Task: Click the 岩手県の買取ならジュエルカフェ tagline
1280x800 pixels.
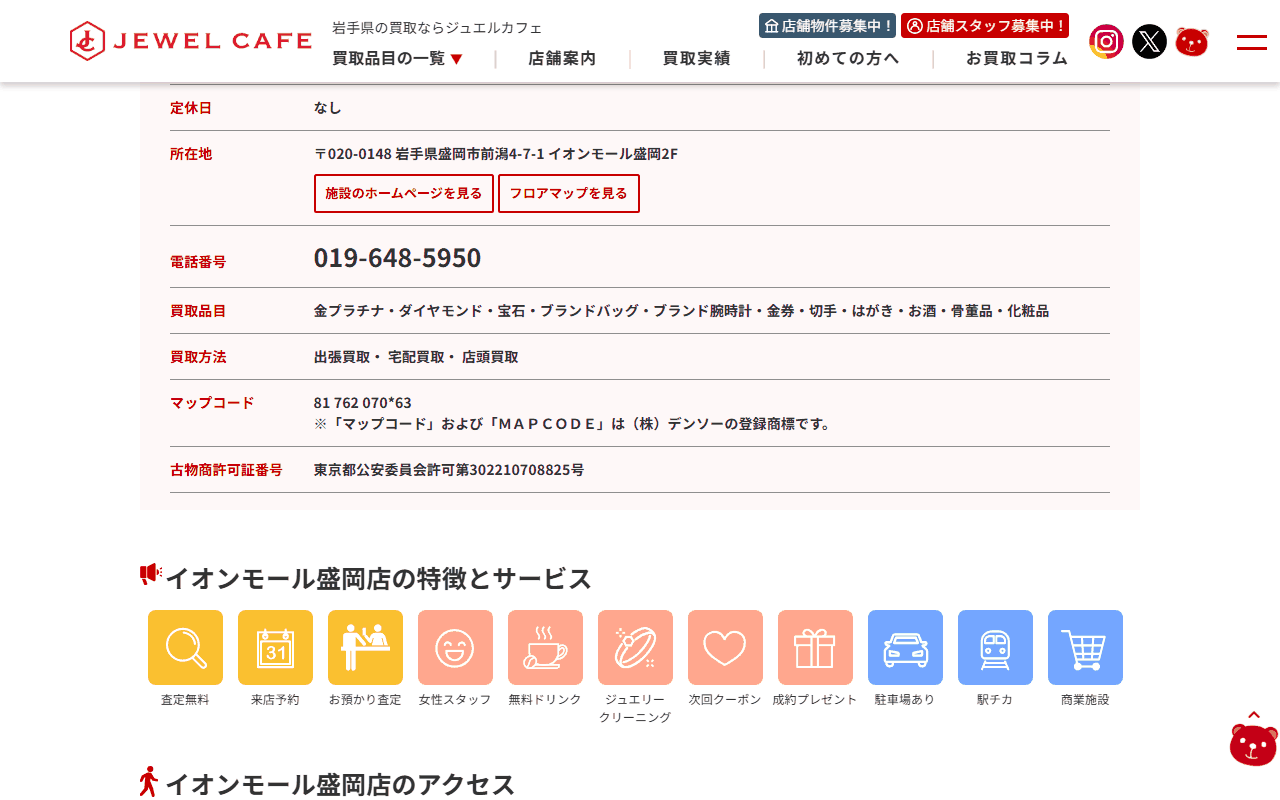Action: (437, 27)
